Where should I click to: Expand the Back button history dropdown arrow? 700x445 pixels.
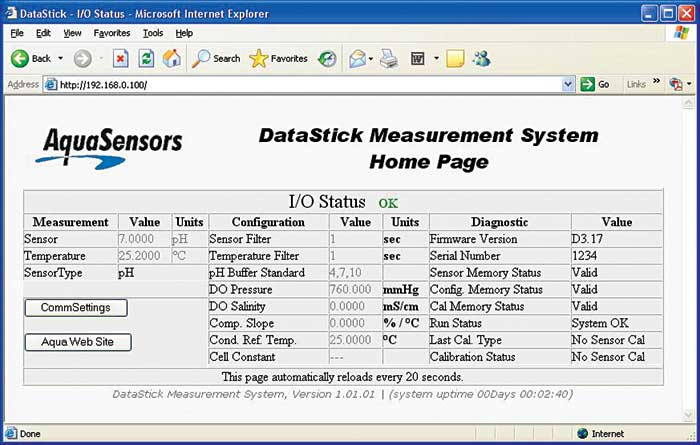coord(60,58)
